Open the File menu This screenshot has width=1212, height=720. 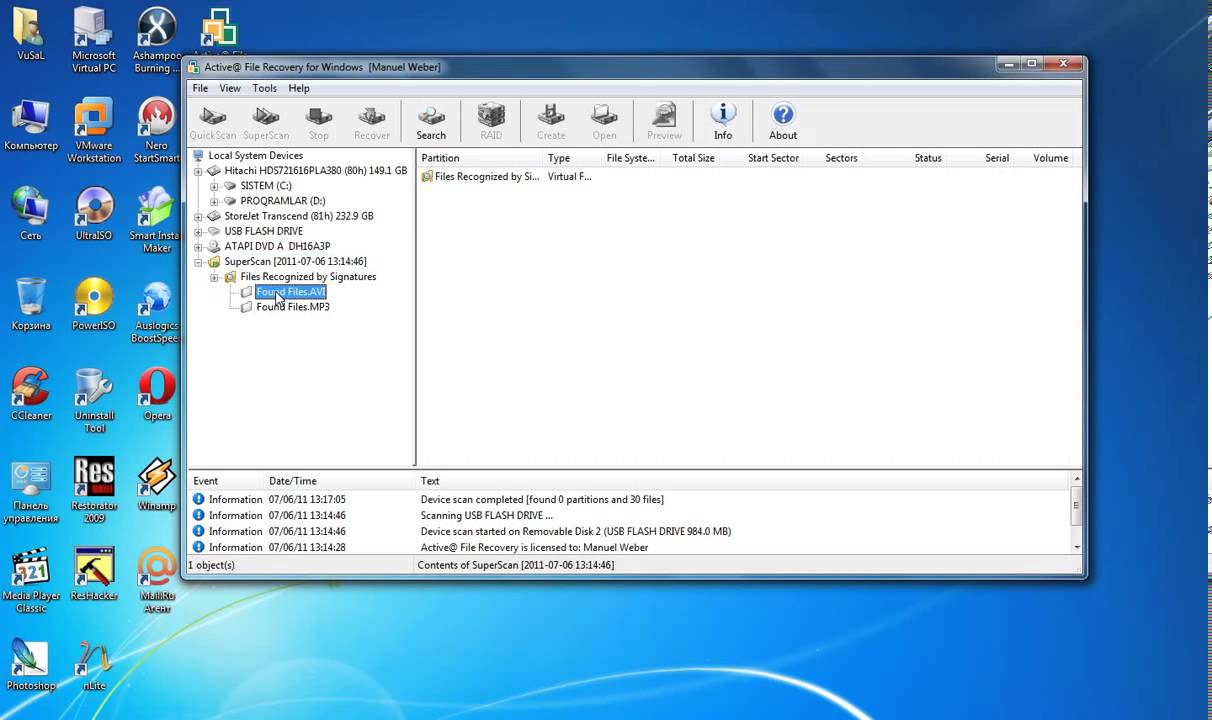pyautogui.click(x=201, y=88)
